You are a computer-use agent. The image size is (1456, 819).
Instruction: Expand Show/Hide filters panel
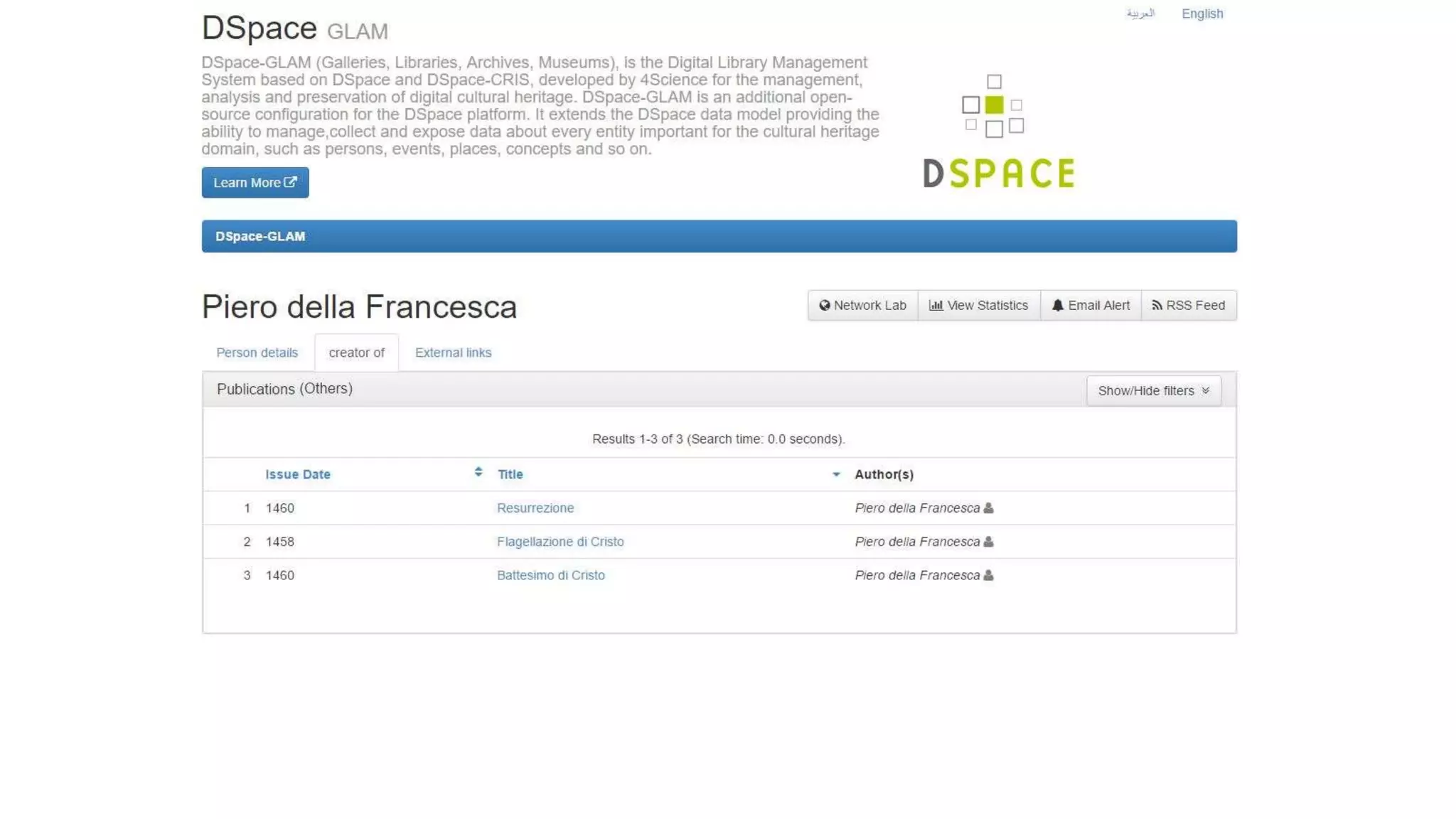(1153, 391)
